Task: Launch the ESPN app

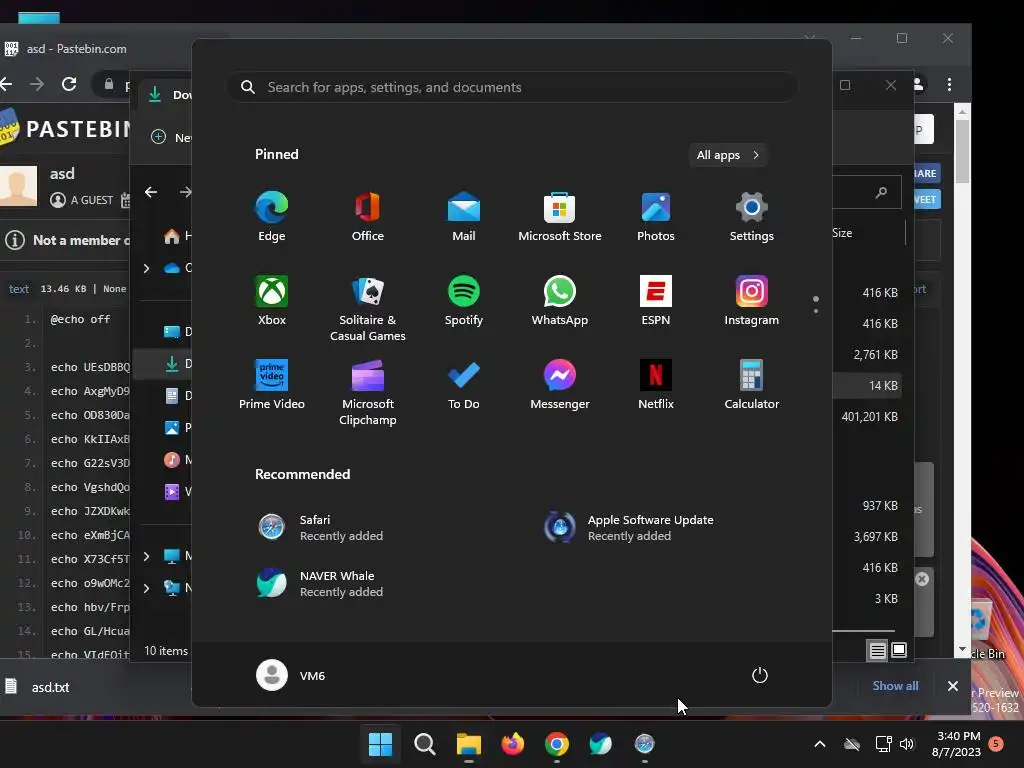Action: [656, 301]
